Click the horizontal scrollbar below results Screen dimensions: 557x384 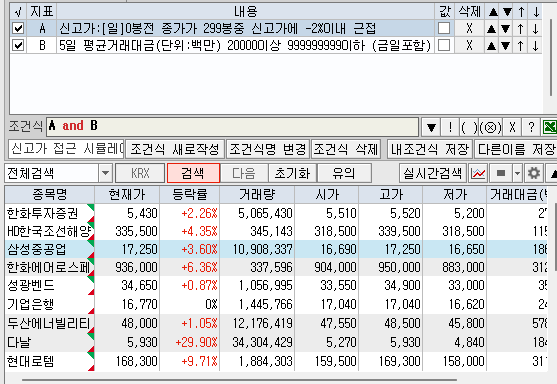click(239, 380)
